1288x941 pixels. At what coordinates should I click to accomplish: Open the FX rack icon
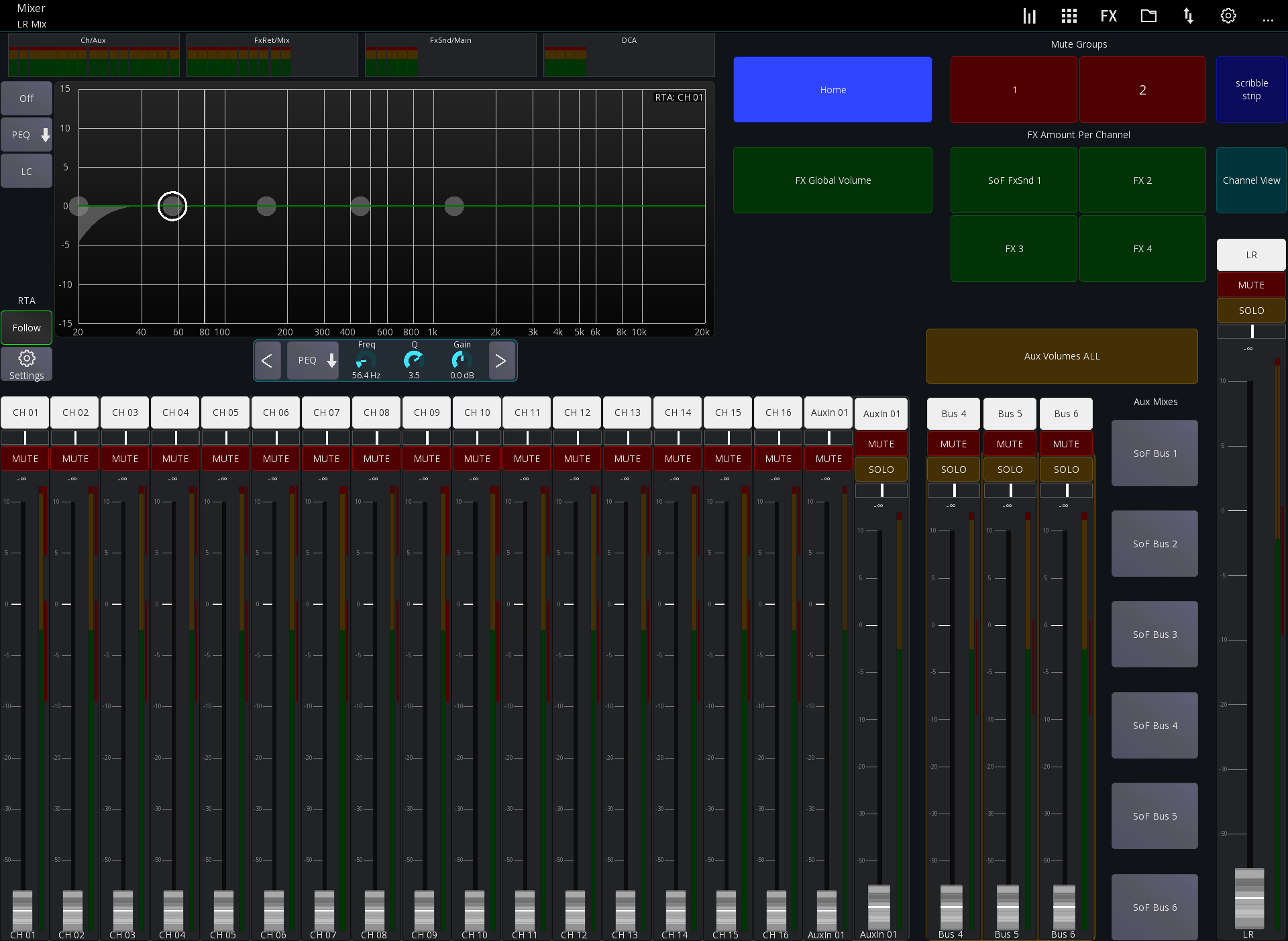point(1108,15)
